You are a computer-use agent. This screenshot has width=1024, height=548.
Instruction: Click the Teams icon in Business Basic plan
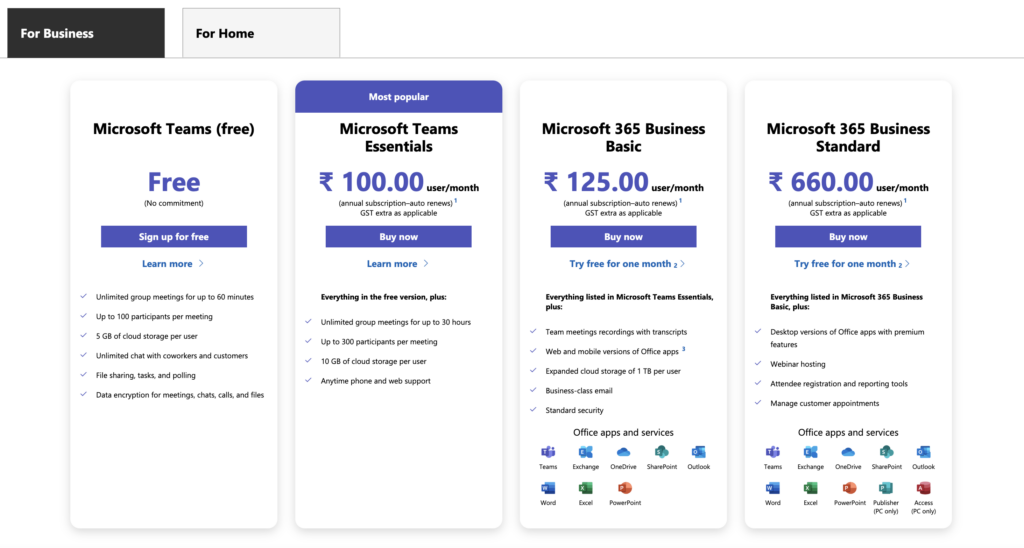click(548, 452)
